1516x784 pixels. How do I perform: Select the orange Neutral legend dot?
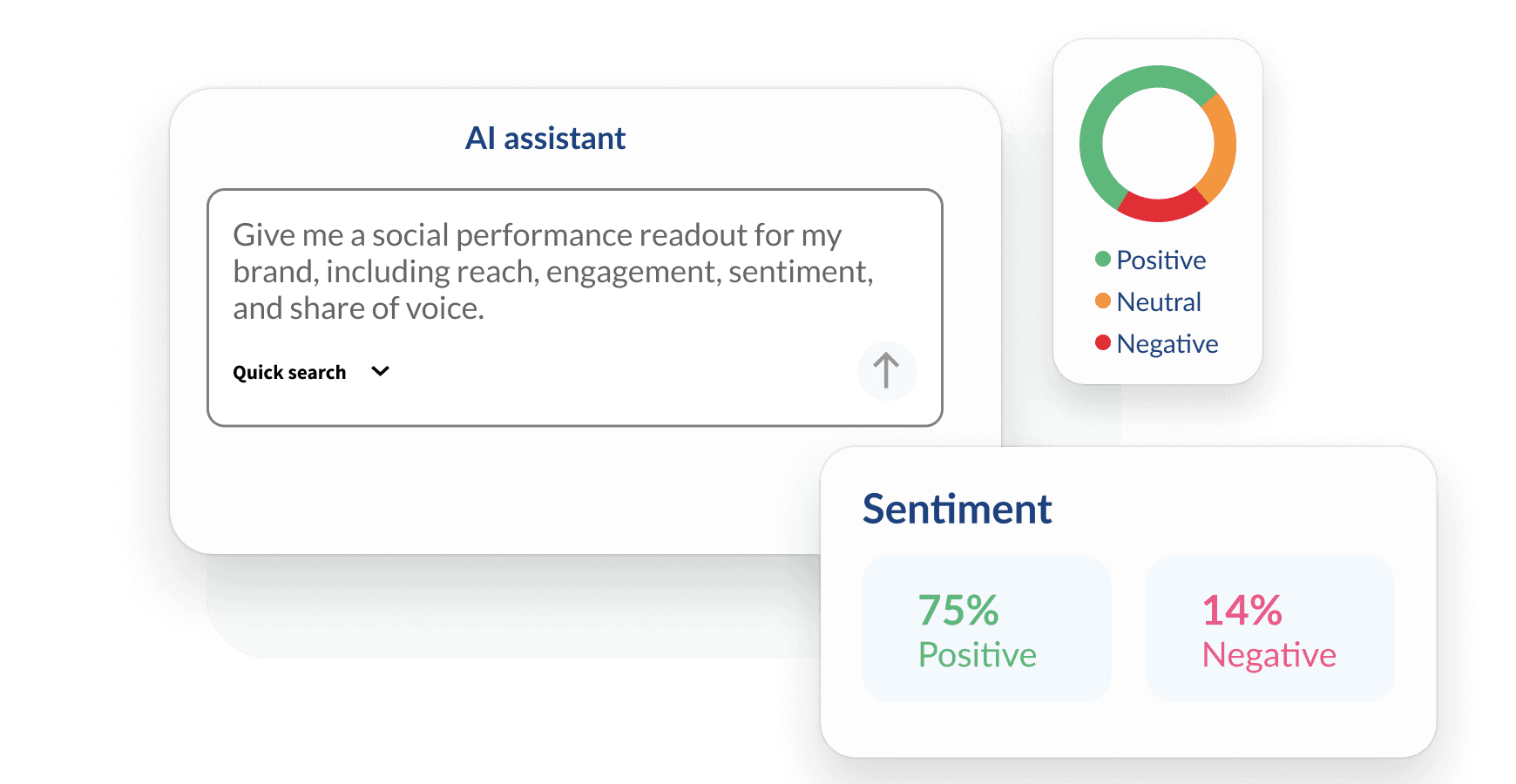click(x=1102, y=301)
